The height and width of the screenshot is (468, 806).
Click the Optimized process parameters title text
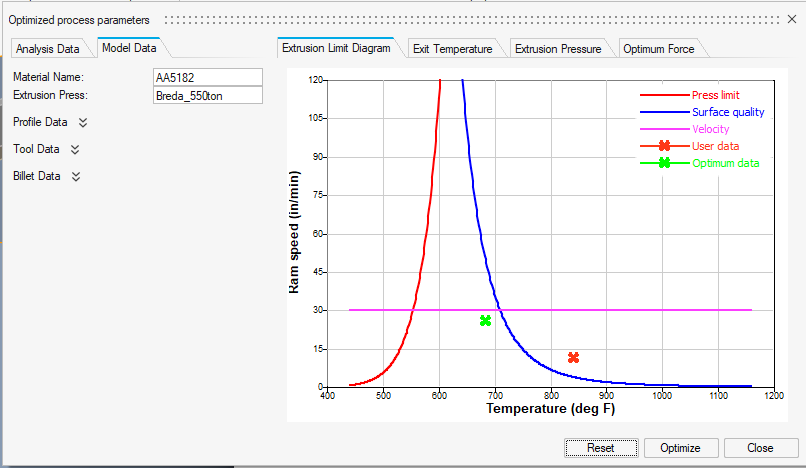coord(79,20)
